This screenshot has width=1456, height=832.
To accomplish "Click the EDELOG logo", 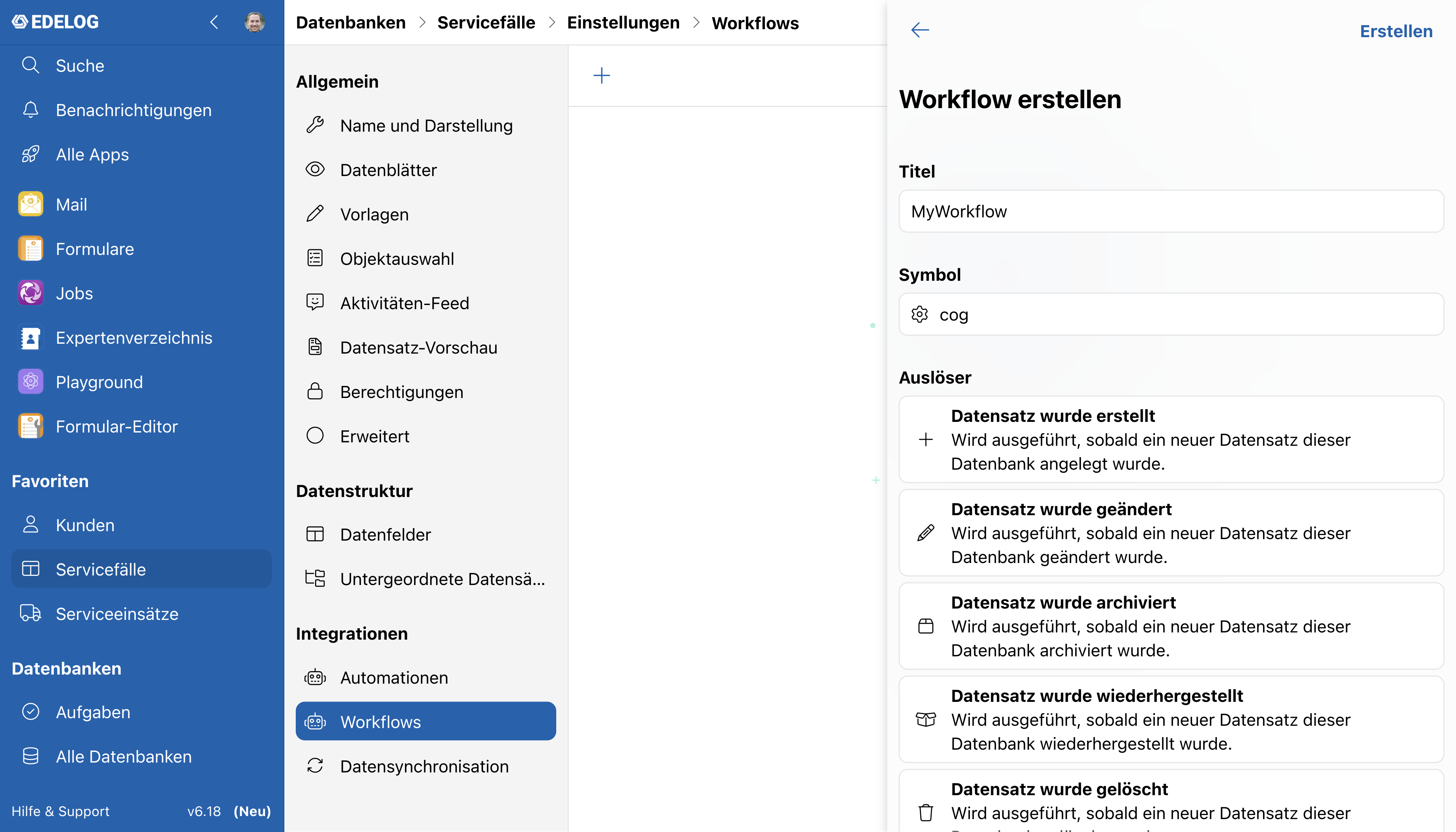I will 55,22.
